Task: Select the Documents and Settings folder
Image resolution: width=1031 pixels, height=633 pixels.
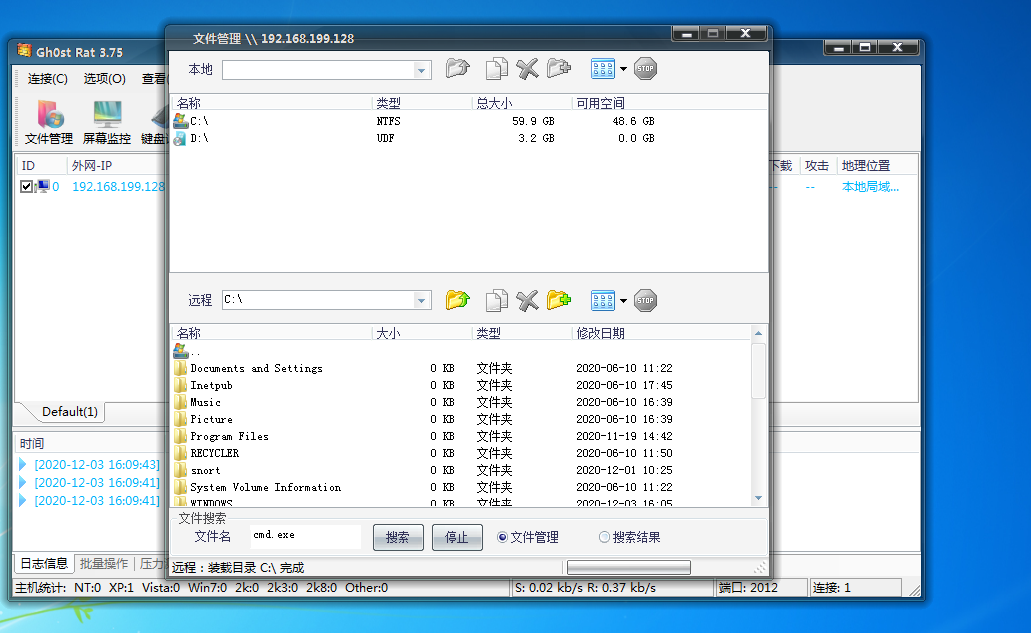Action: 256,368
